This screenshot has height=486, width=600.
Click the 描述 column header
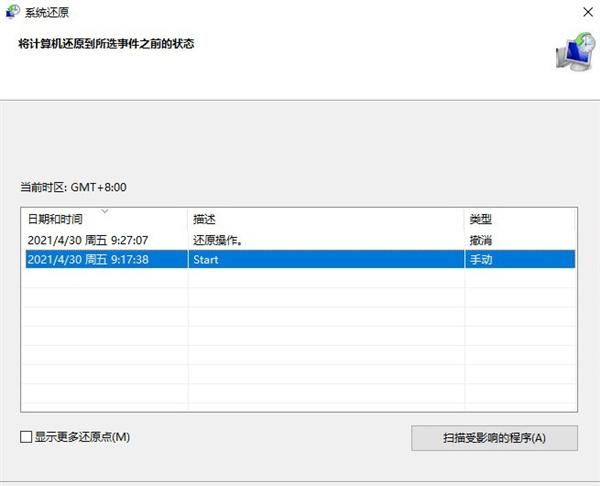326,219
